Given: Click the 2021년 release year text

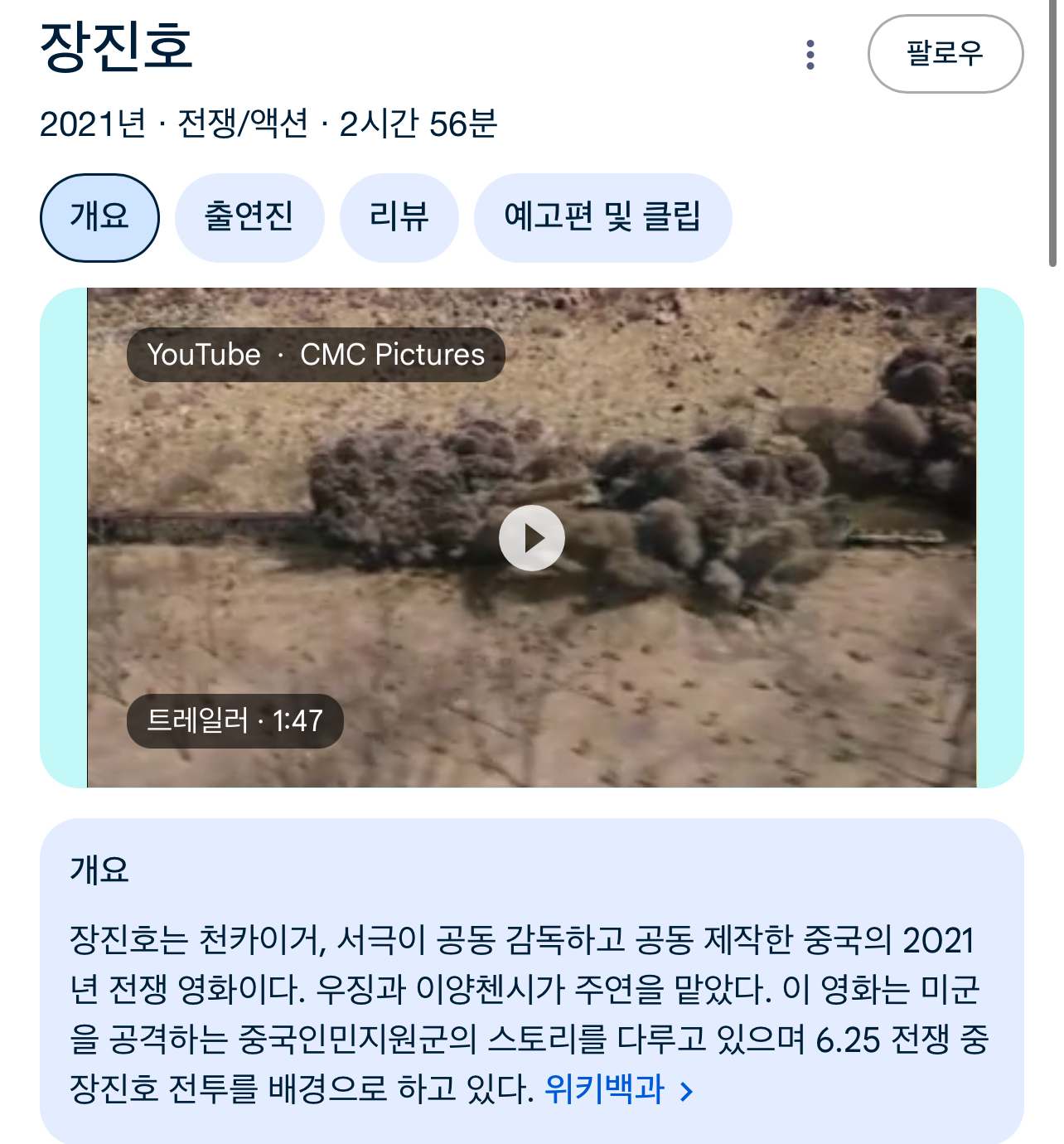Looking at the screenshot, I should [93, 124].
